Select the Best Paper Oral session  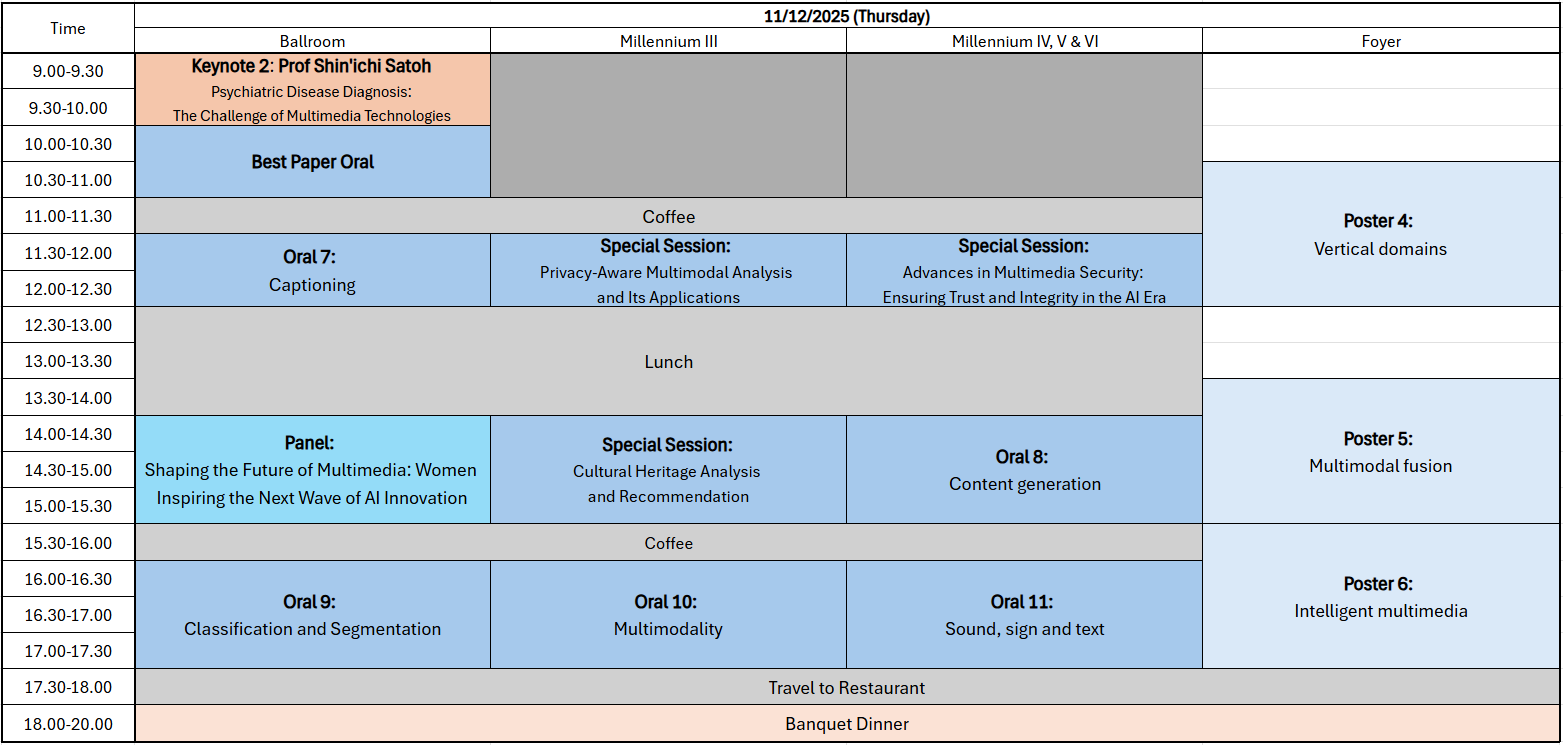pos(312,162)
